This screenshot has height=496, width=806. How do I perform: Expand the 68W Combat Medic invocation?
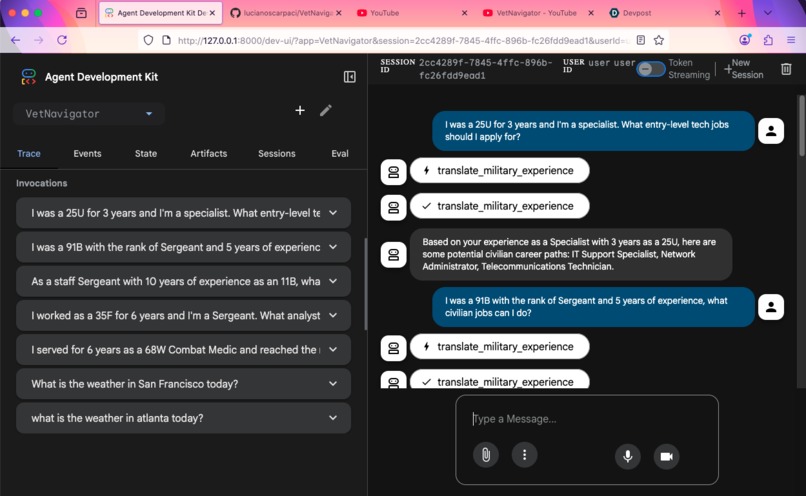point(184,350)
